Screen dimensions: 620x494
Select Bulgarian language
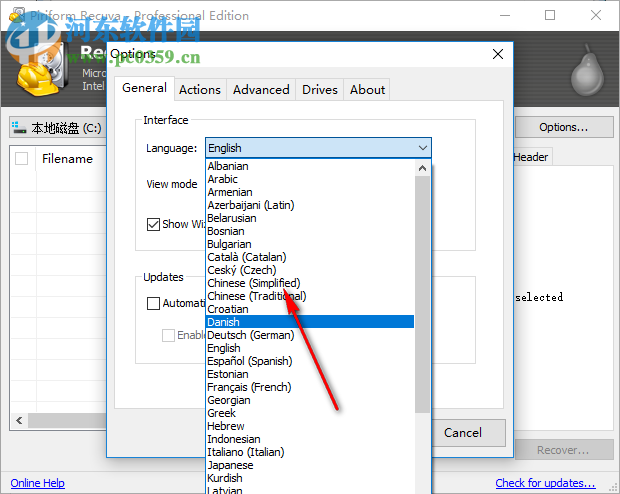pos(310,244)
